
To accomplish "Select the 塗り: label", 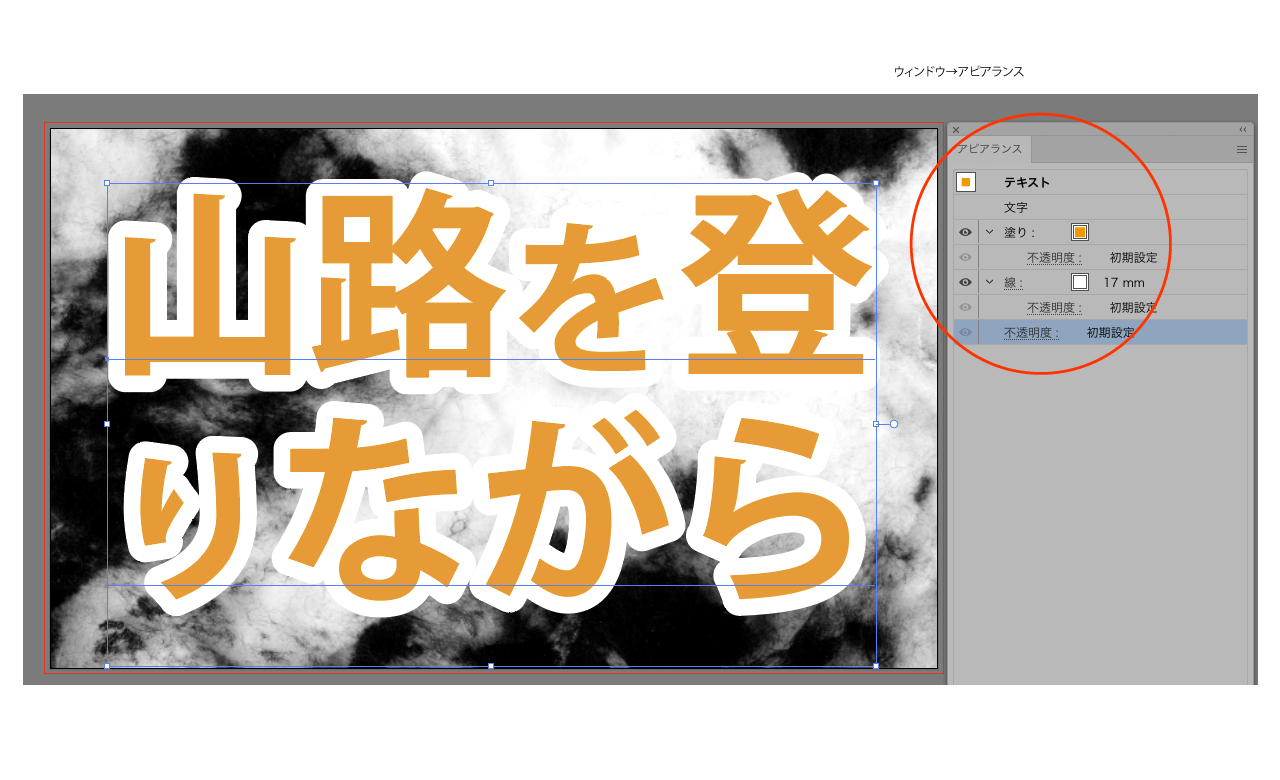I will tap(1020, 232).
